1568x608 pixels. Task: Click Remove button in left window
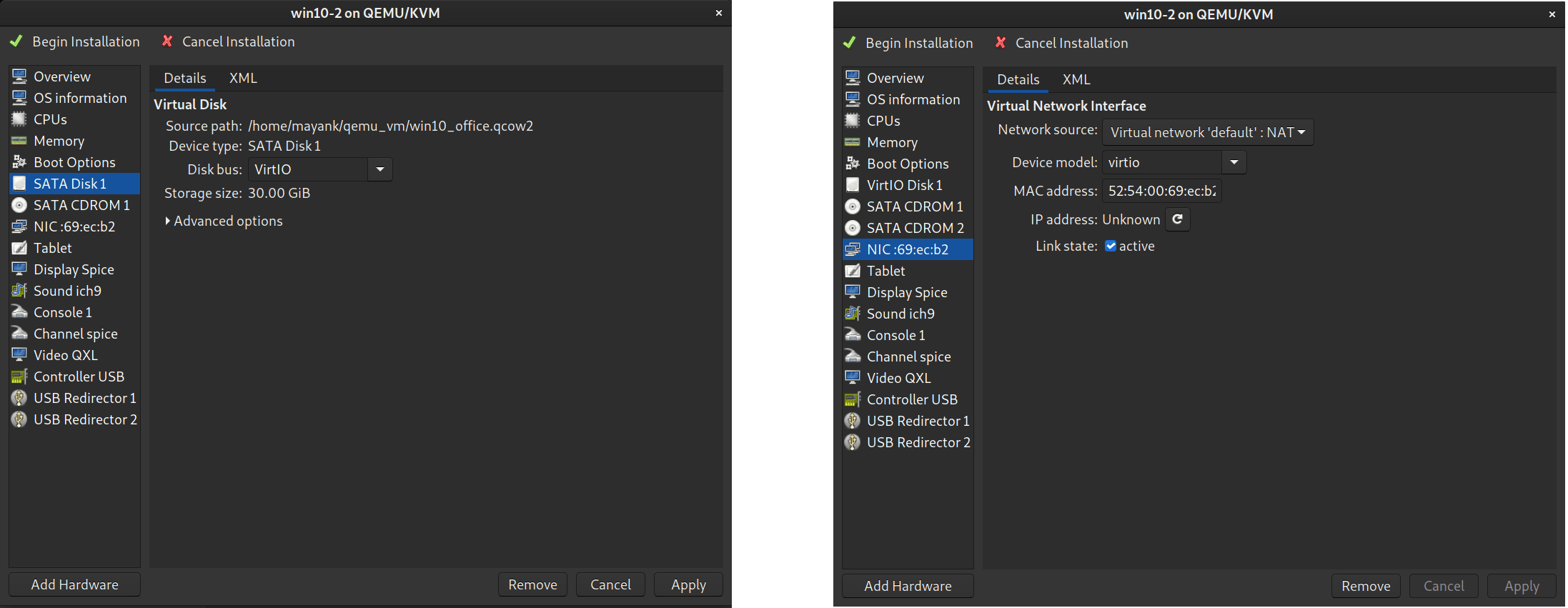click(532, 584)
